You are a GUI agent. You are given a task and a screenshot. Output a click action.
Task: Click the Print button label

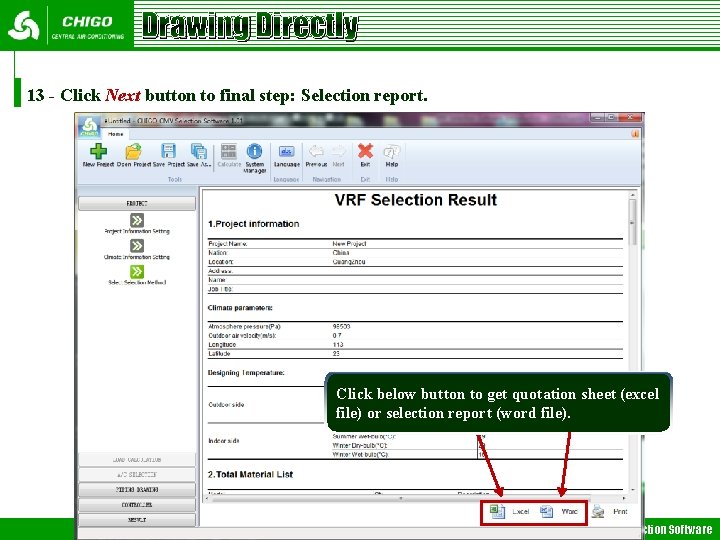pos(620,512)
